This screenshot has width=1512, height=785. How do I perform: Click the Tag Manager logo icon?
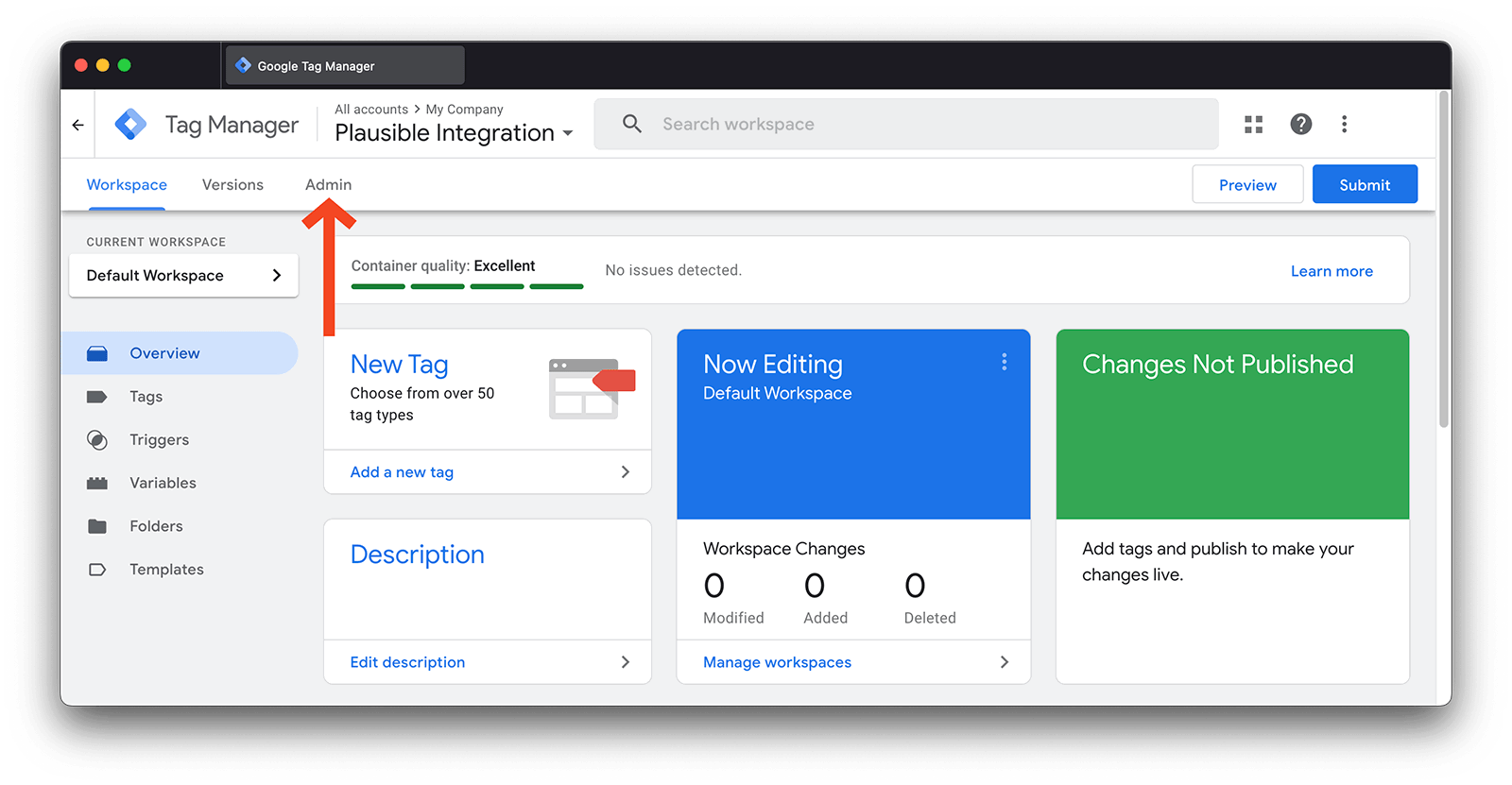[130, 125]
